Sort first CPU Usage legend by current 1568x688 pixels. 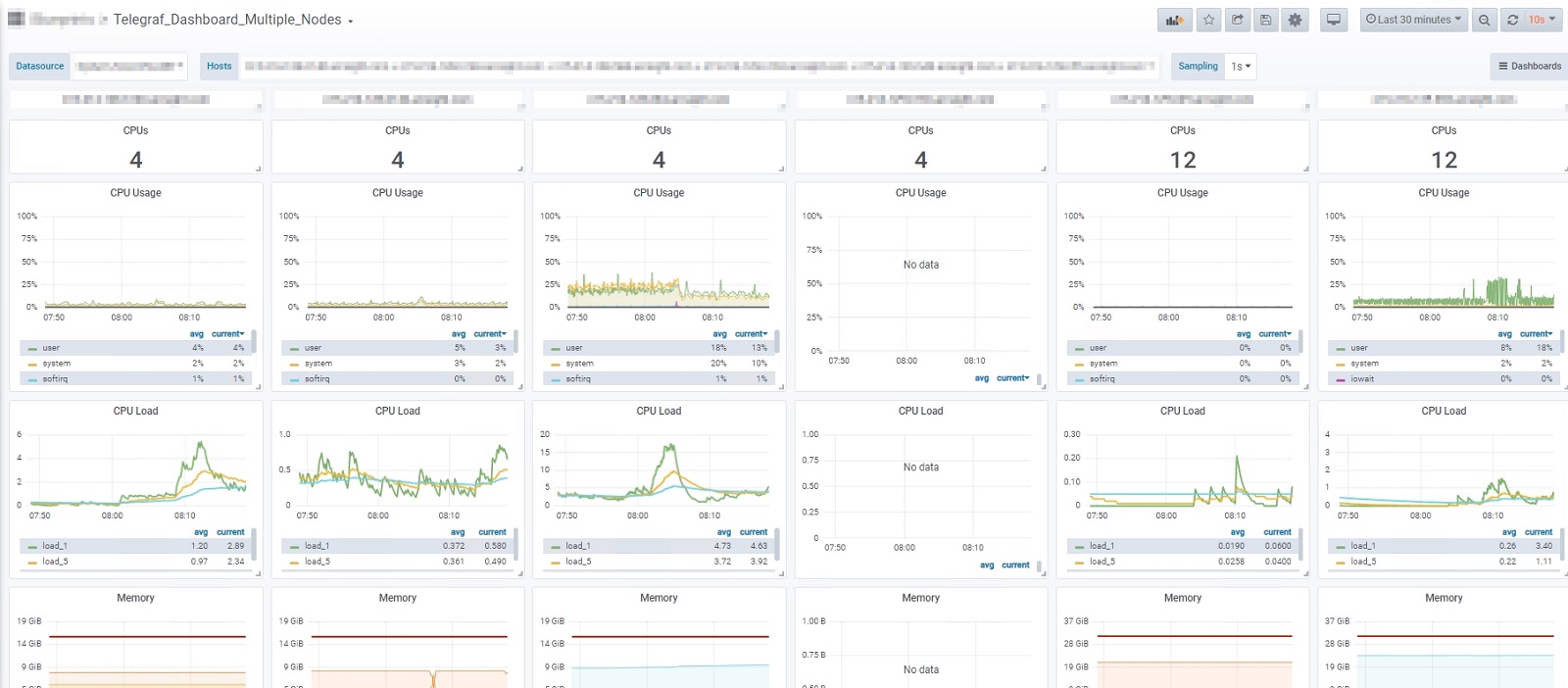point(227,334)
